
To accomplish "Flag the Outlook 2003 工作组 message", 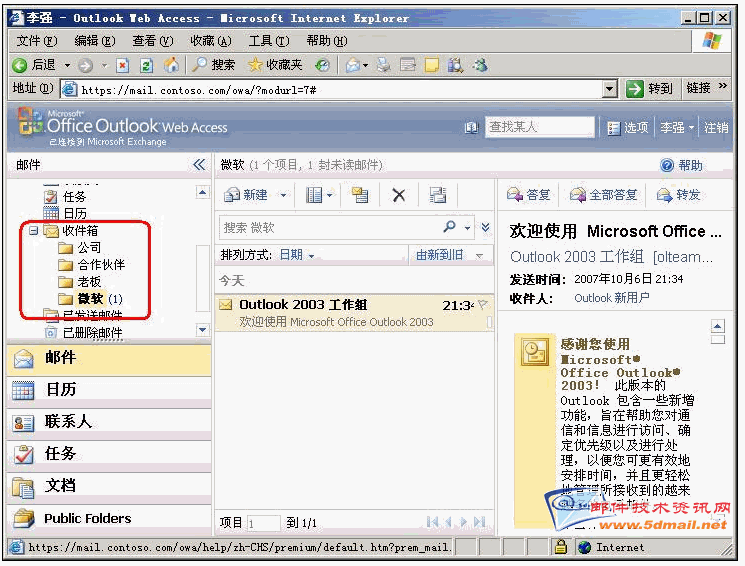I will 482,304.
